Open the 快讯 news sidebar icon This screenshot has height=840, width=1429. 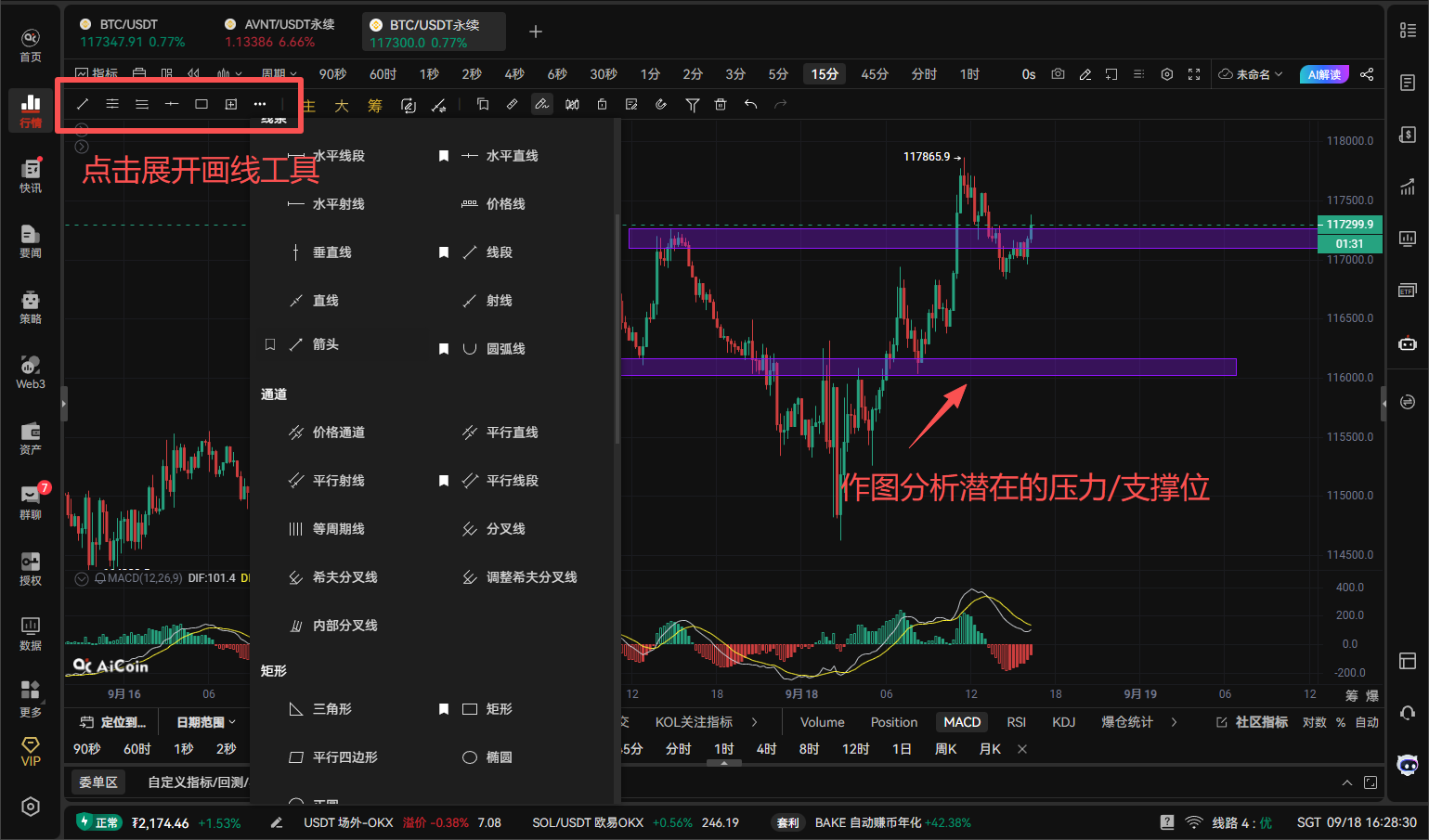(x=31, y=175)
